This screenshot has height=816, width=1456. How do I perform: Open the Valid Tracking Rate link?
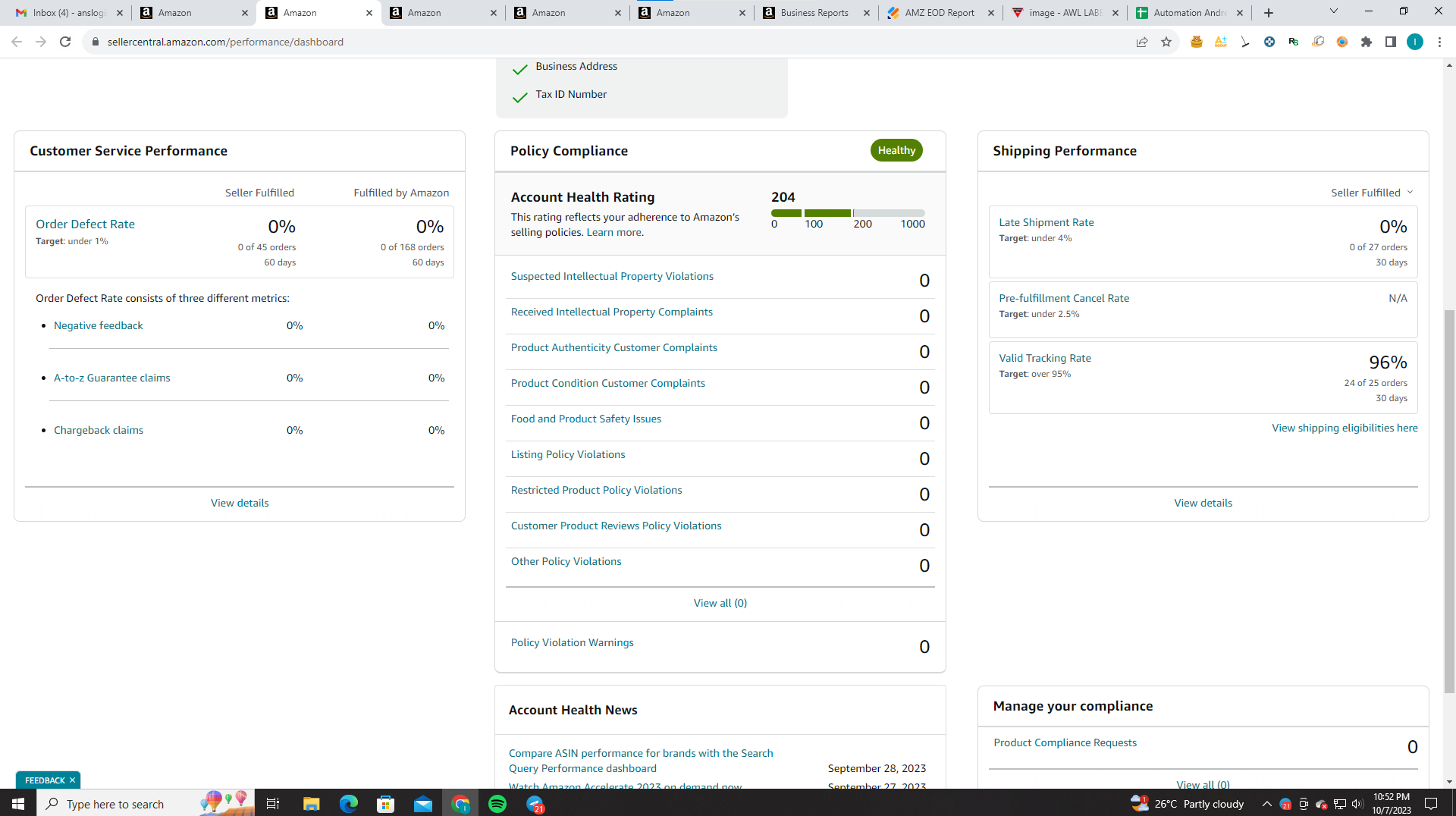[x=1044, y=358]
